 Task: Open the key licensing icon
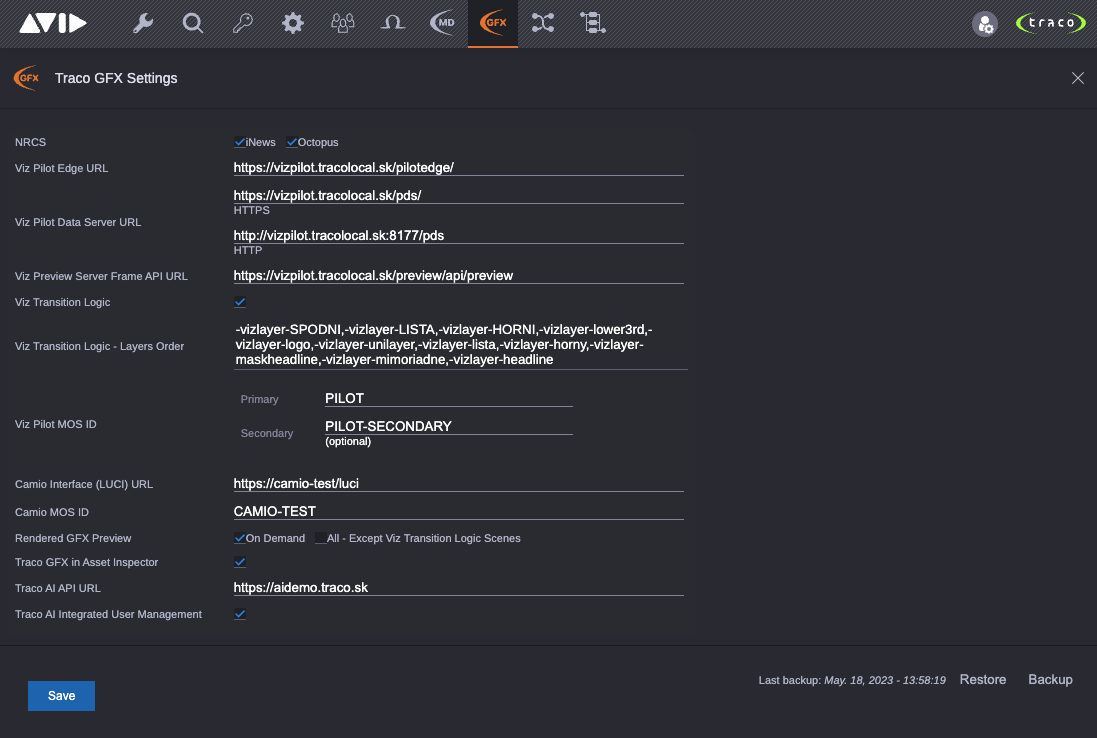243,23
